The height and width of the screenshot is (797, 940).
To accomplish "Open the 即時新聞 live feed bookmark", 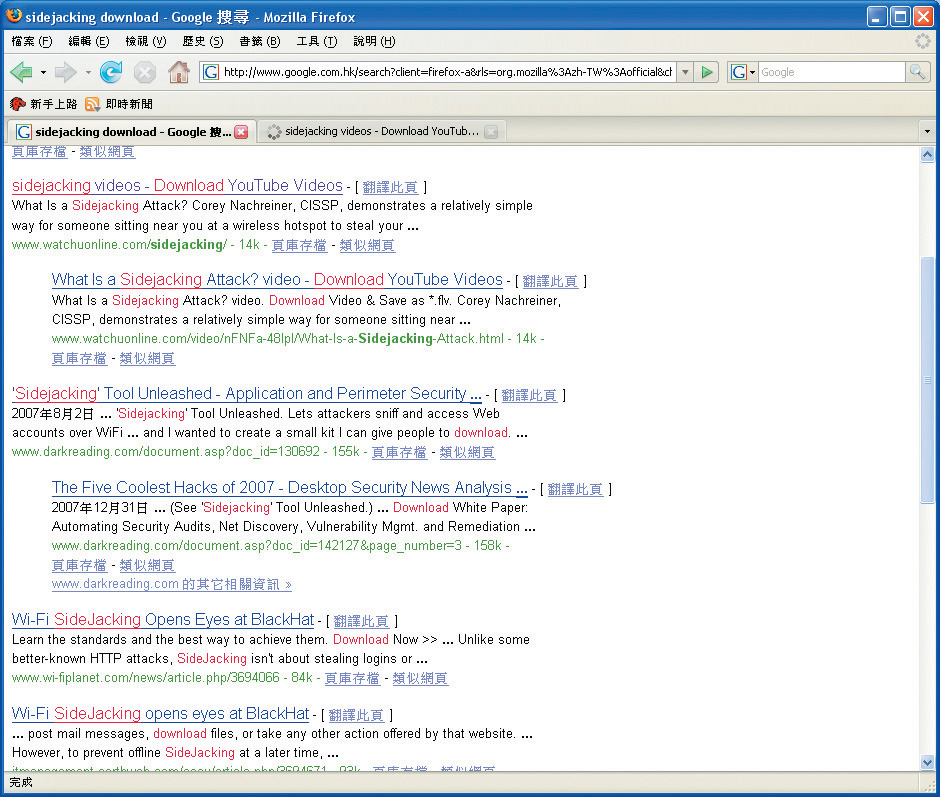I will 119,104.
